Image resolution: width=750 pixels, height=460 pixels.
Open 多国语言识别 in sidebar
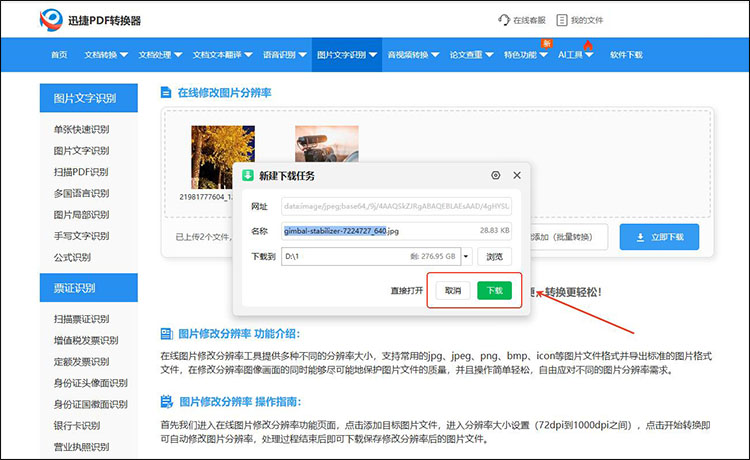coord(81,194)
